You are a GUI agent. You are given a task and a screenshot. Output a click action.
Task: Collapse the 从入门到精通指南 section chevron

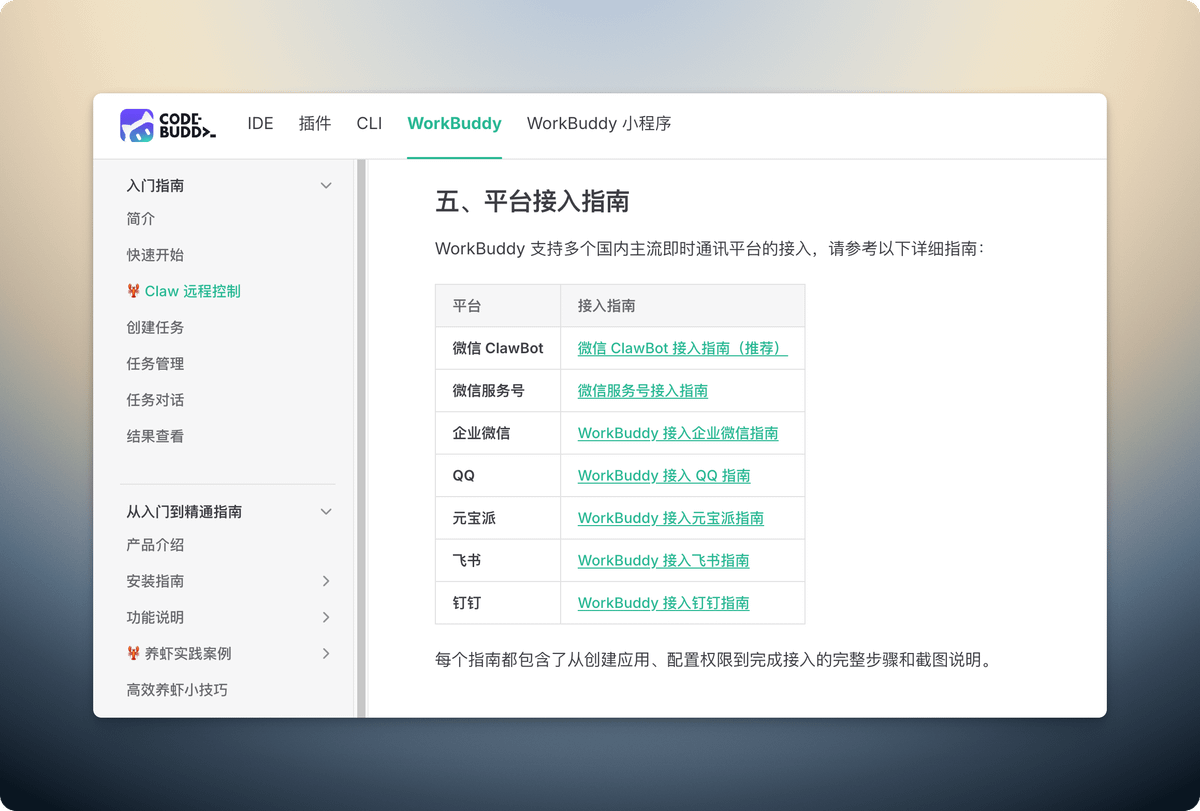point(325,512)
